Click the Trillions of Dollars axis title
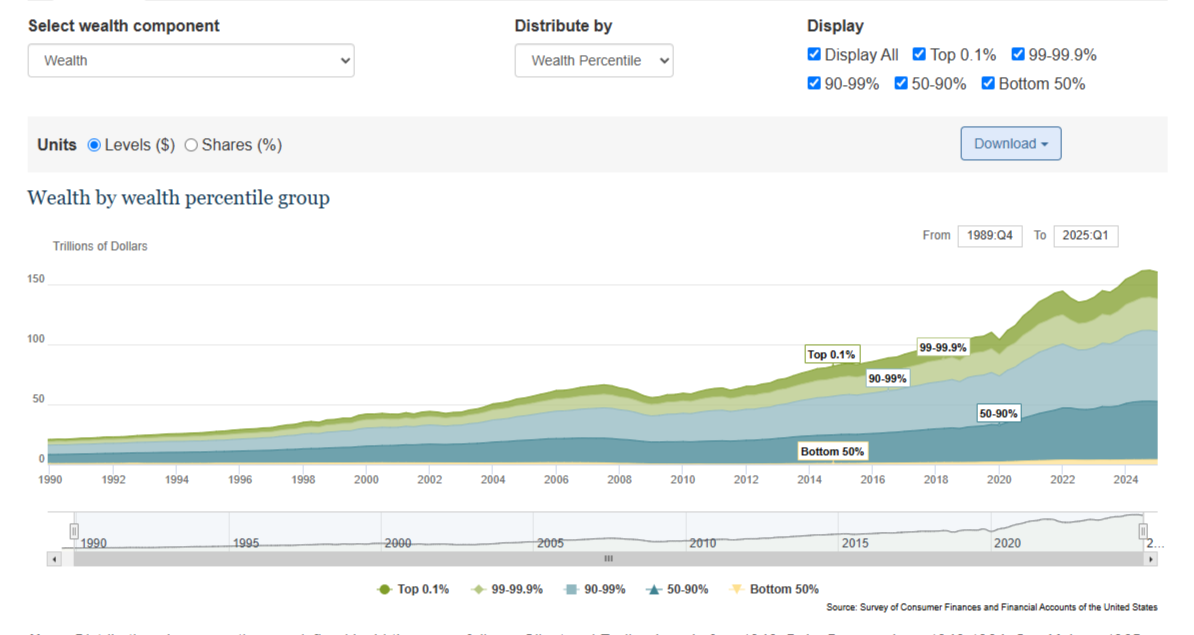 click(x=100, y=246)
